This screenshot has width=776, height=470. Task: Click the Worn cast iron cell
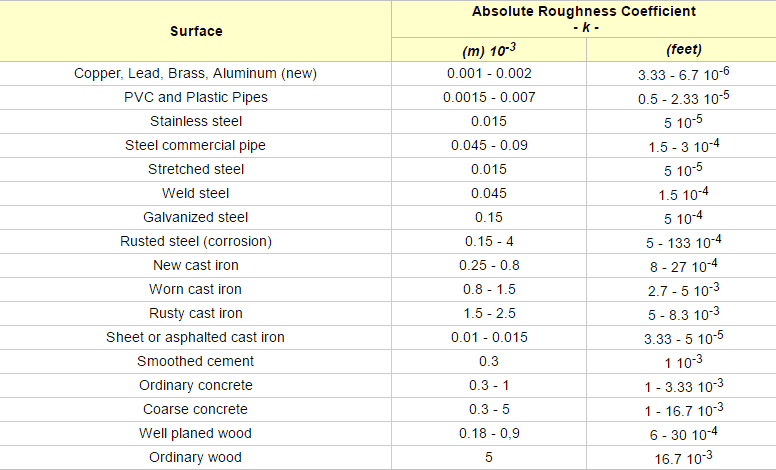[195, 290]
